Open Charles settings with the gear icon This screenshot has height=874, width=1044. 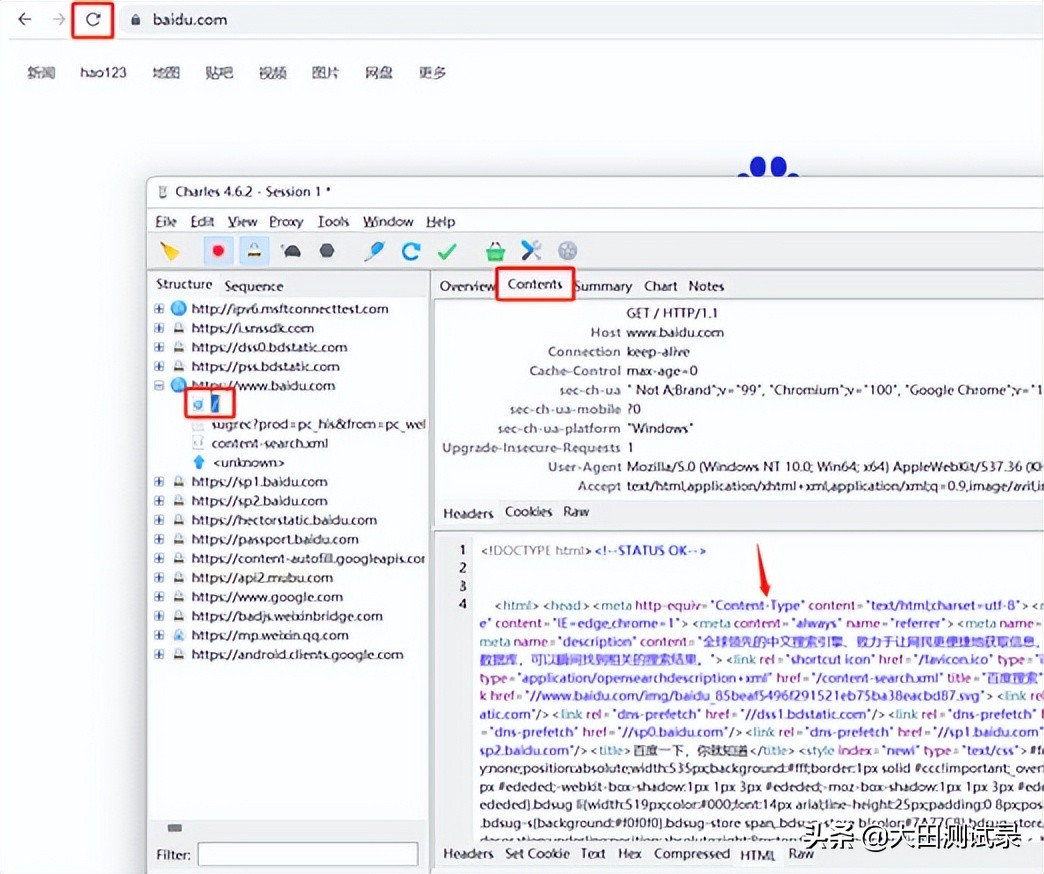(567, 251)
